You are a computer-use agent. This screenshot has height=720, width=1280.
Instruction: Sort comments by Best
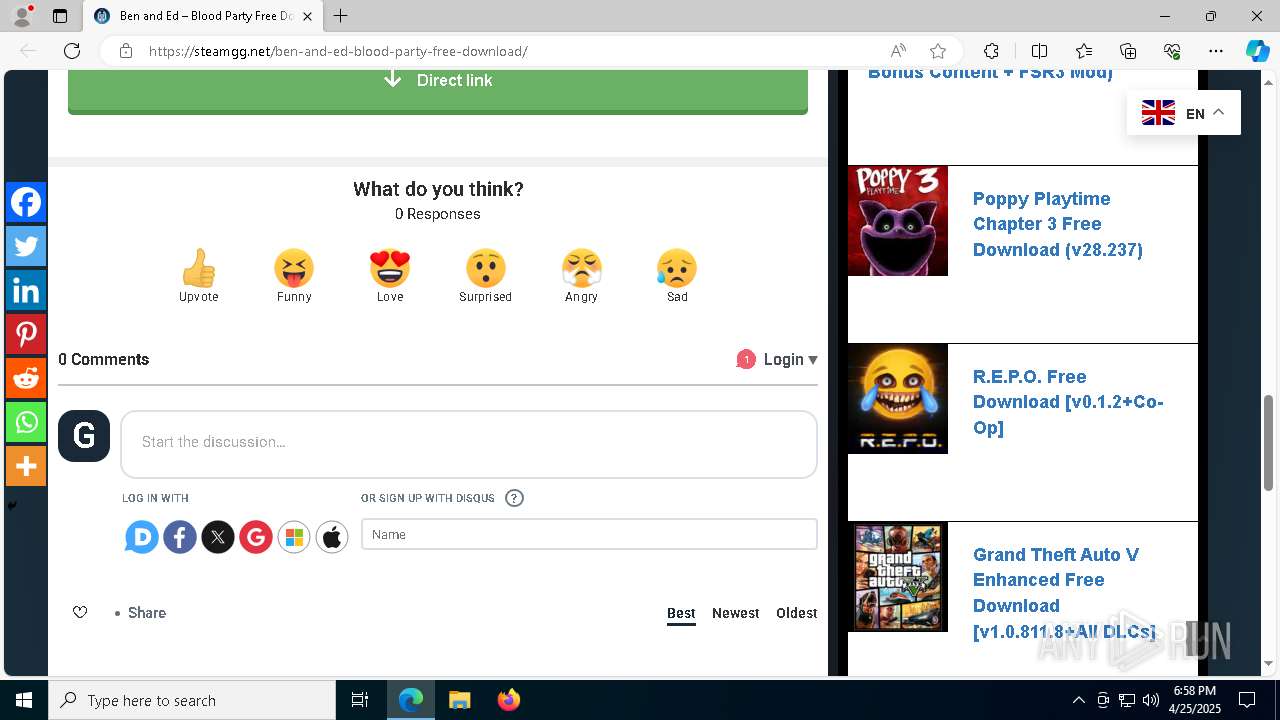[681, 613]
